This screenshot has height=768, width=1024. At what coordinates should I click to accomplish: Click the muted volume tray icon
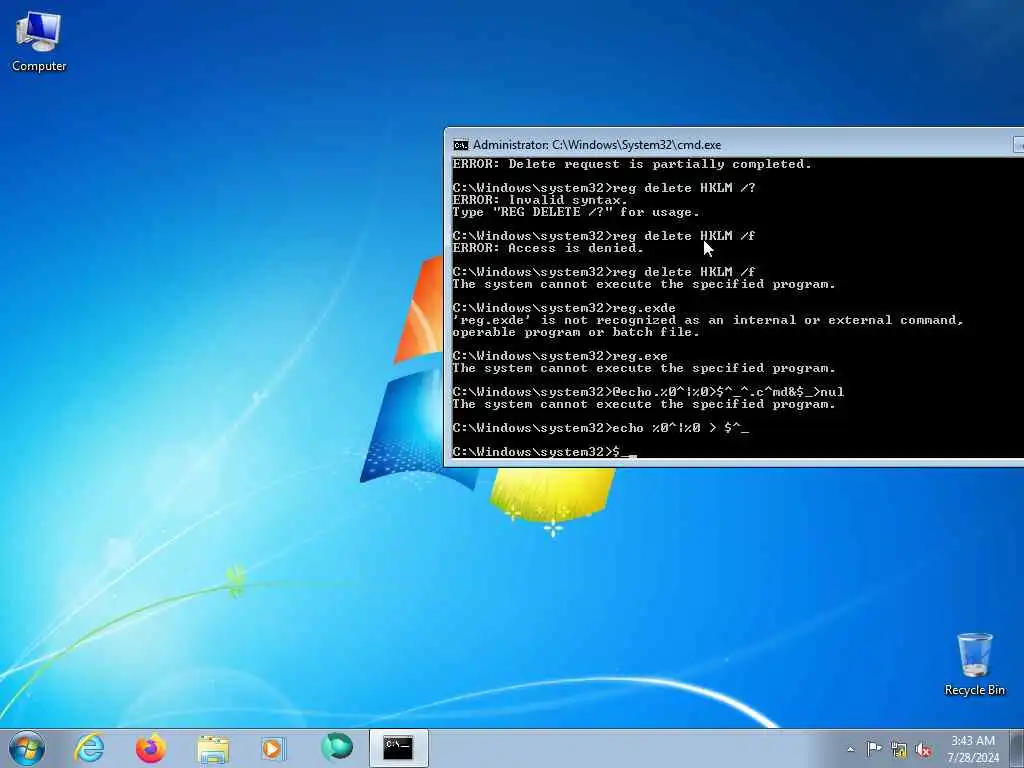coord(923,750)
